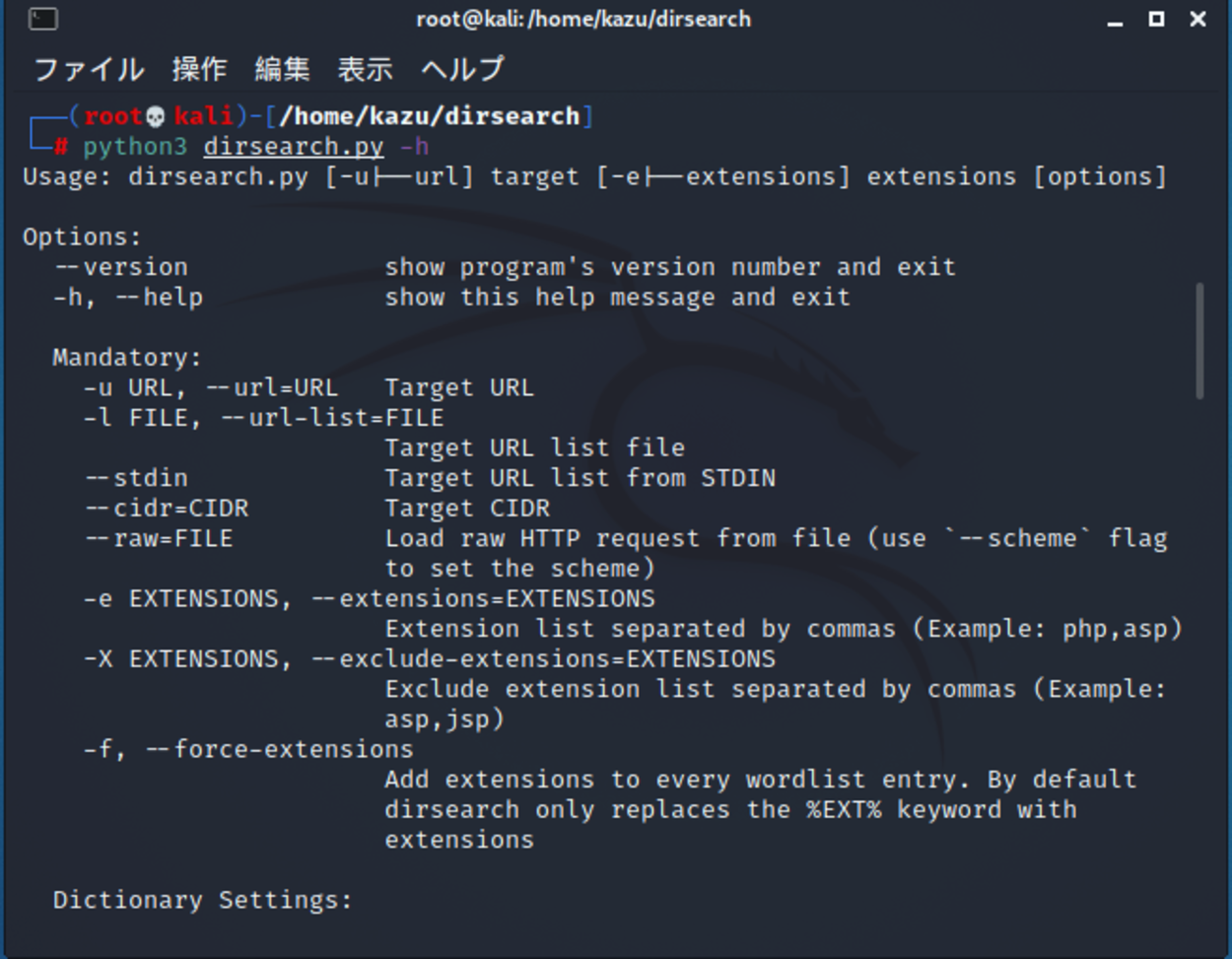1232x959 pixels.
Task: Open the ヘルプ menu
Action: click(460, 69)
